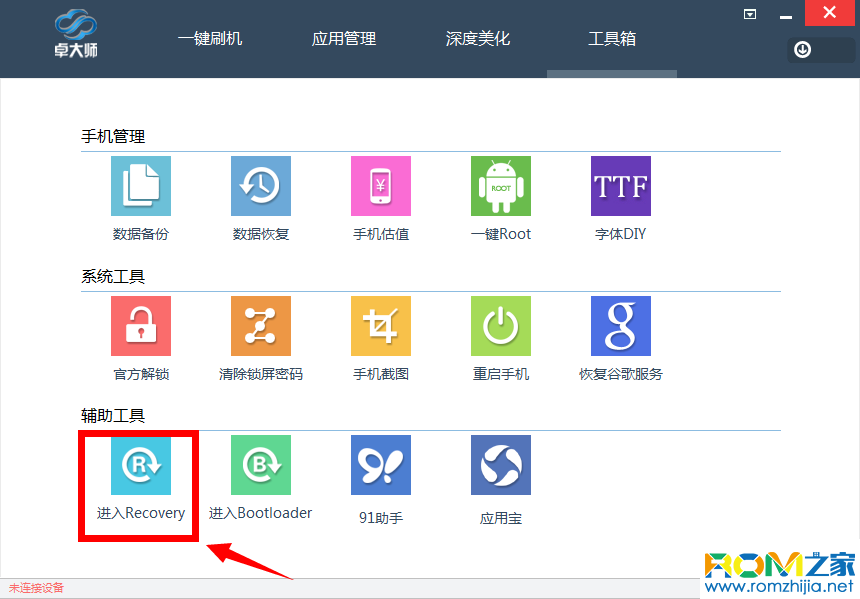Choose the 进入Bootloader icon
The height and width of the screenshot is (599, 860).
(261, 465)
